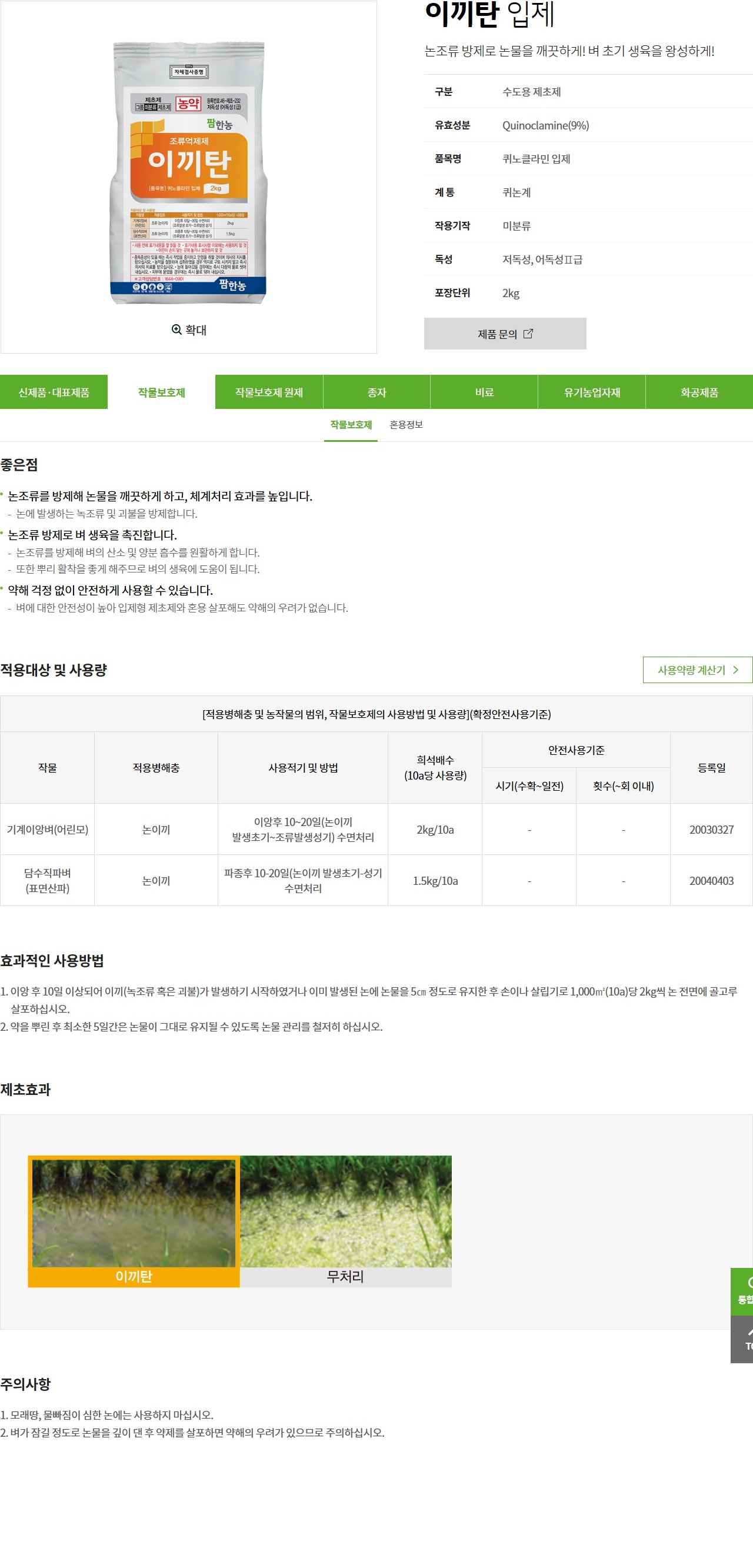Open the 제품 문의 inquiry button
753x1568 pixels.
point(505,334)
